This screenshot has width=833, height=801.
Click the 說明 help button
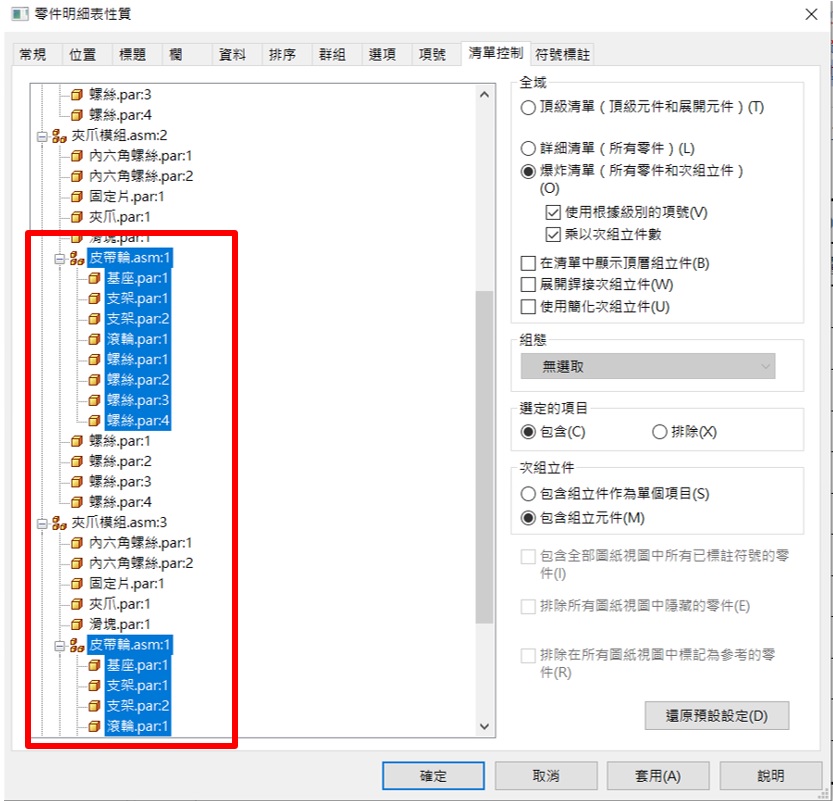click(771, 776)
